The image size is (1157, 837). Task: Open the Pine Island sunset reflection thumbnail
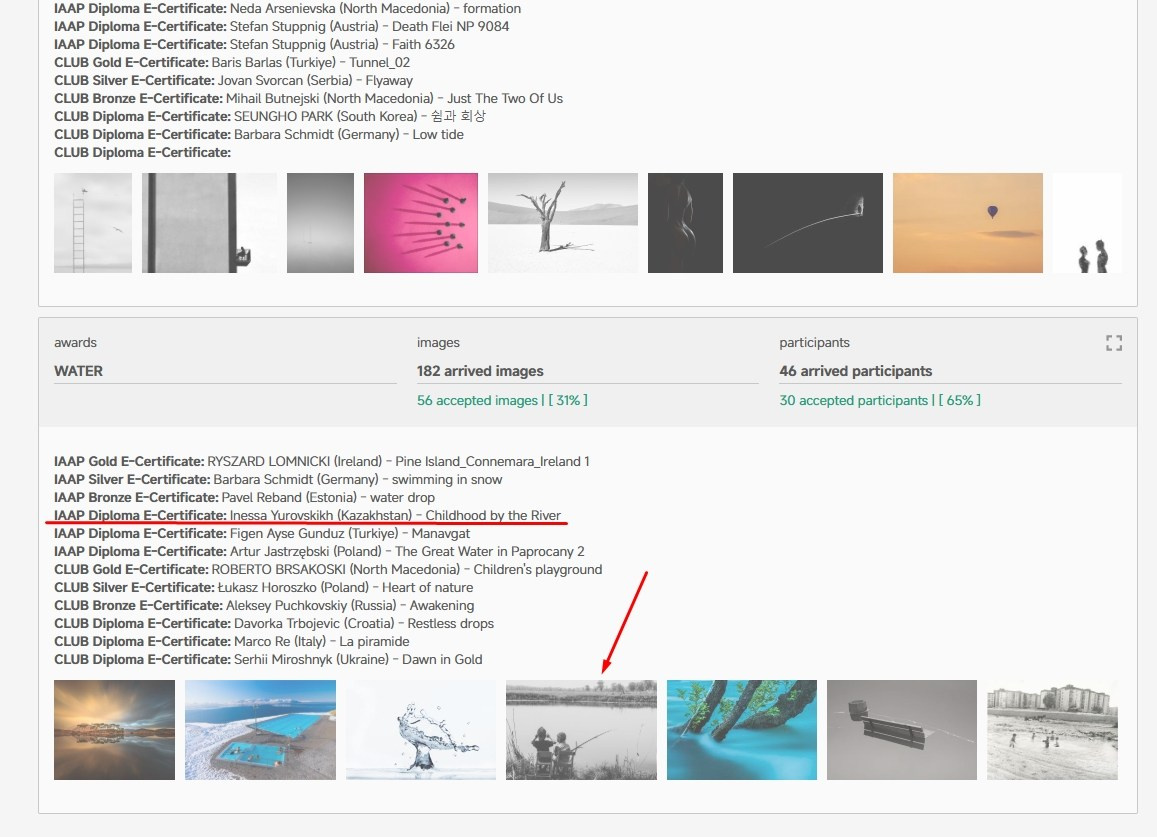(114, 730)
